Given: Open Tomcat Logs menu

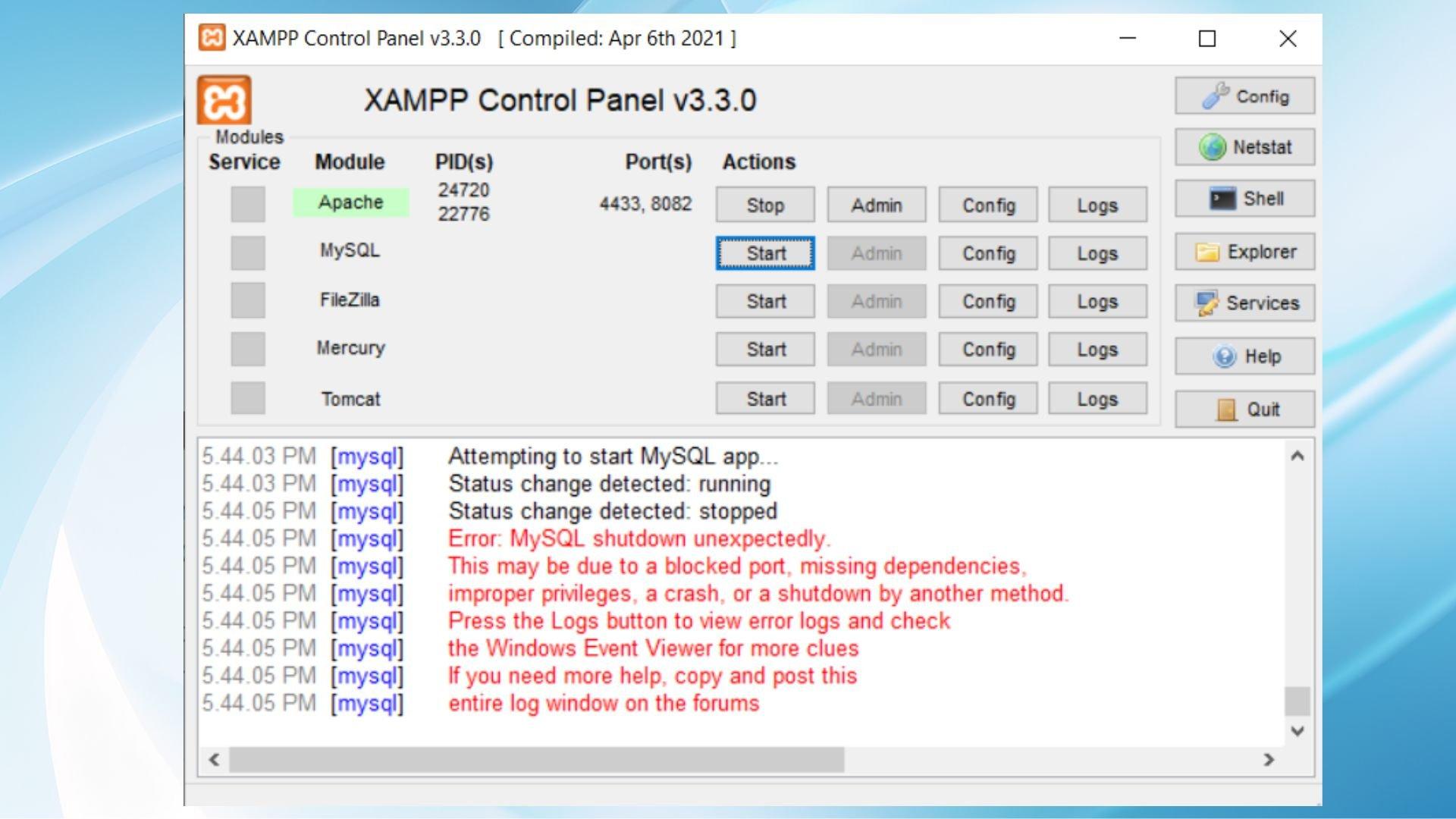Looking at the screenshot, I should pyautogui.click(x=1098, y=399).
